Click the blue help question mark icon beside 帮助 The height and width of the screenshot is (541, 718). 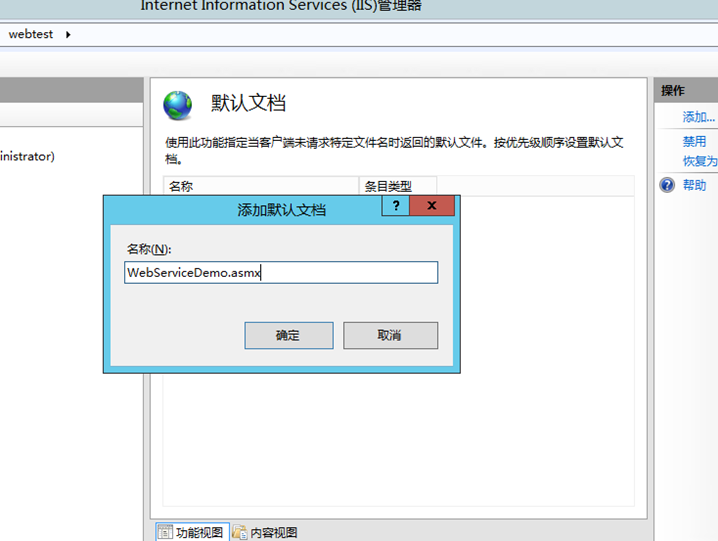667,185
